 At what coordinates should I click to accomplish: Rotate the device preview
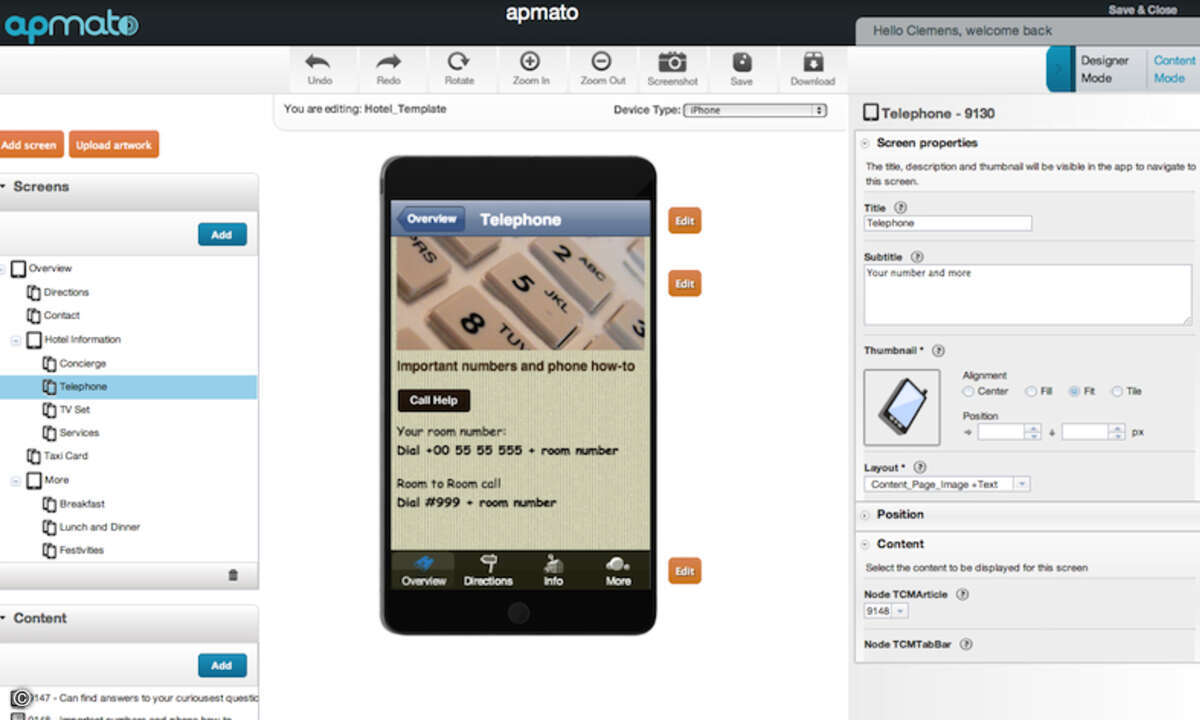click(459, 69)
